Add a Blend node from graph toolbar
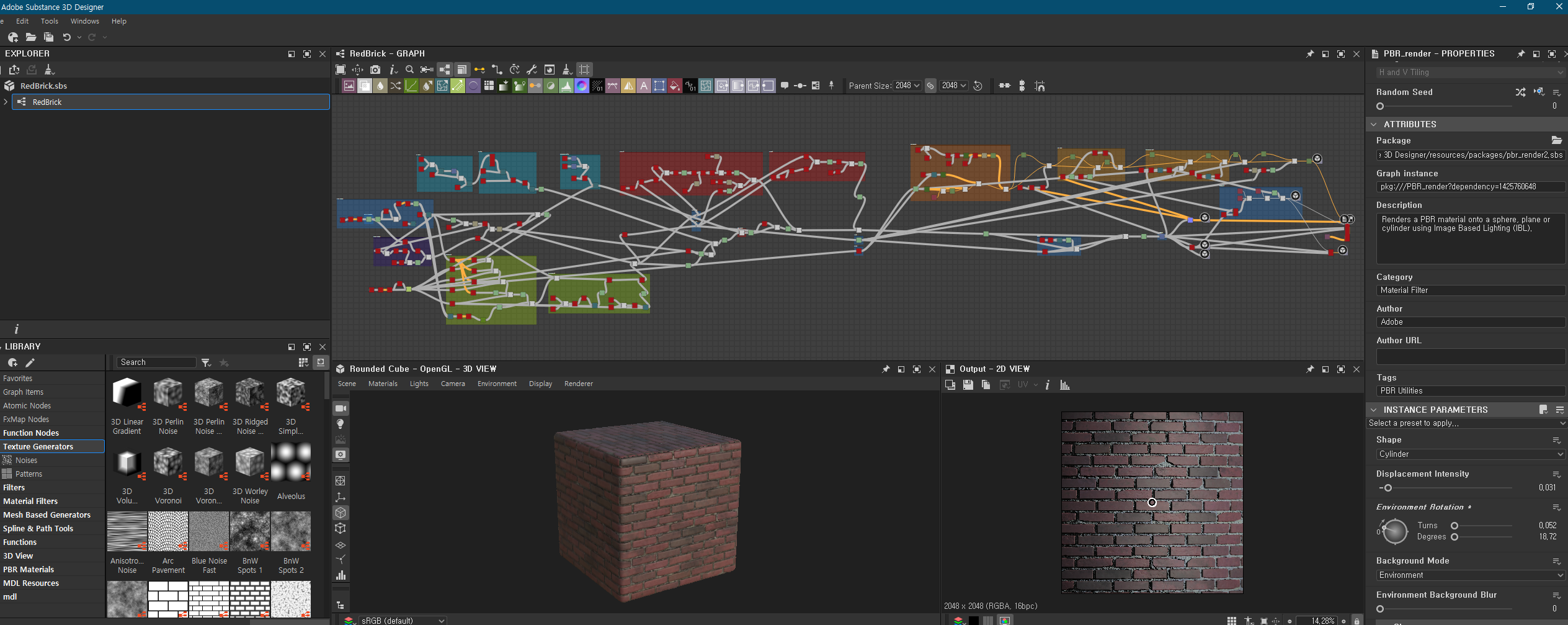 click(x=365, y=86)
